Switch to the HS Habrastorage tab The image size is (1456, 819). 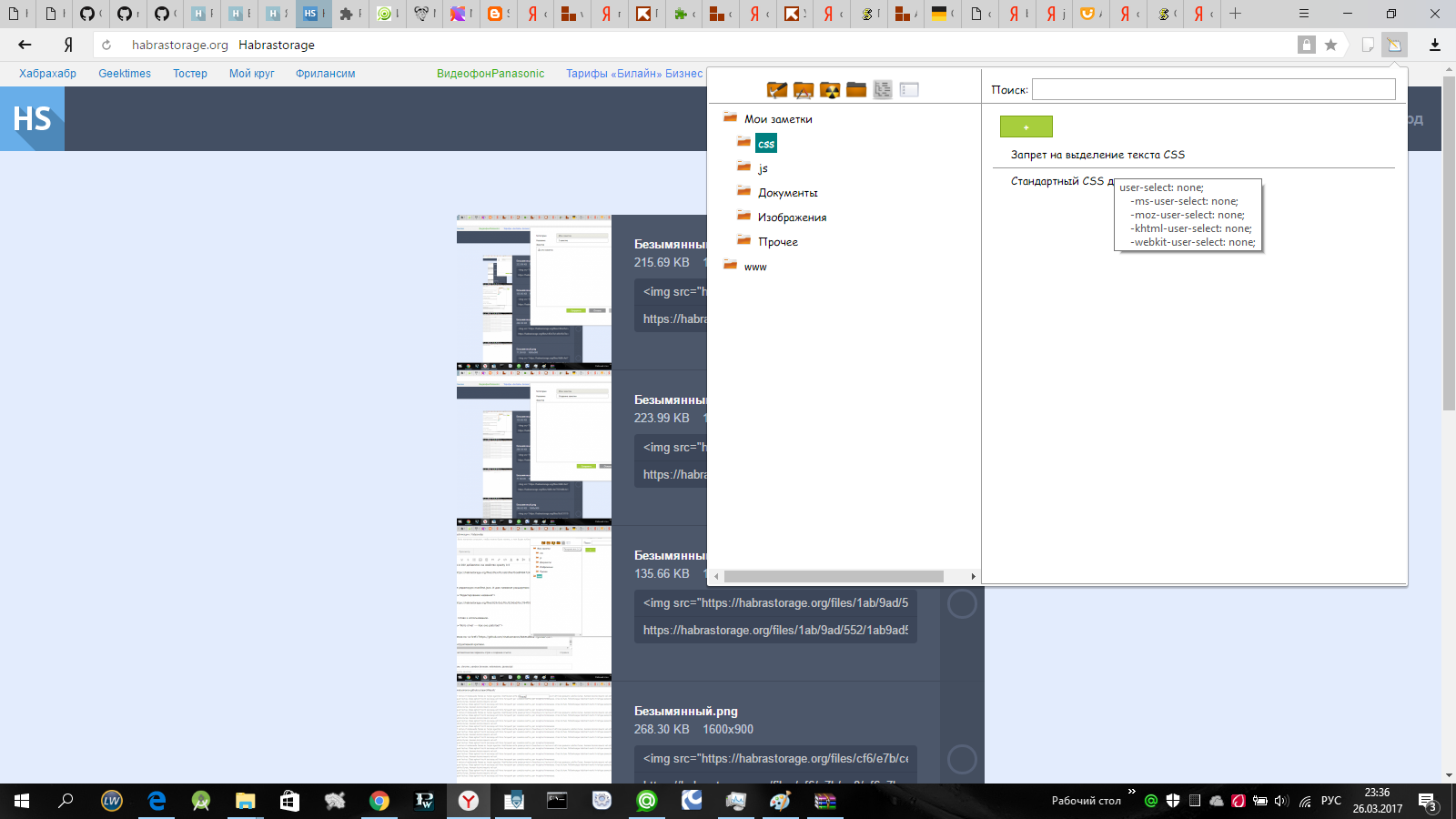pos(313,14)
